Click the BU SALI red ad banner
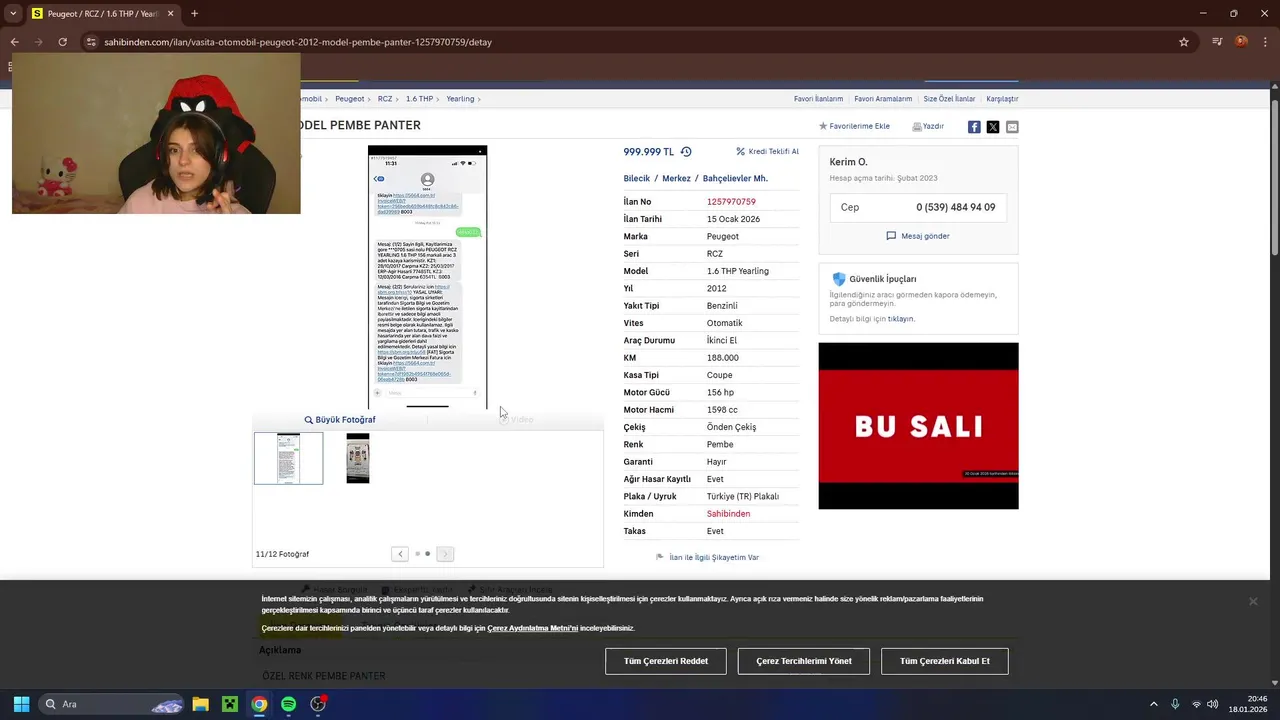 pyautogui.click(x=918, y=426)
